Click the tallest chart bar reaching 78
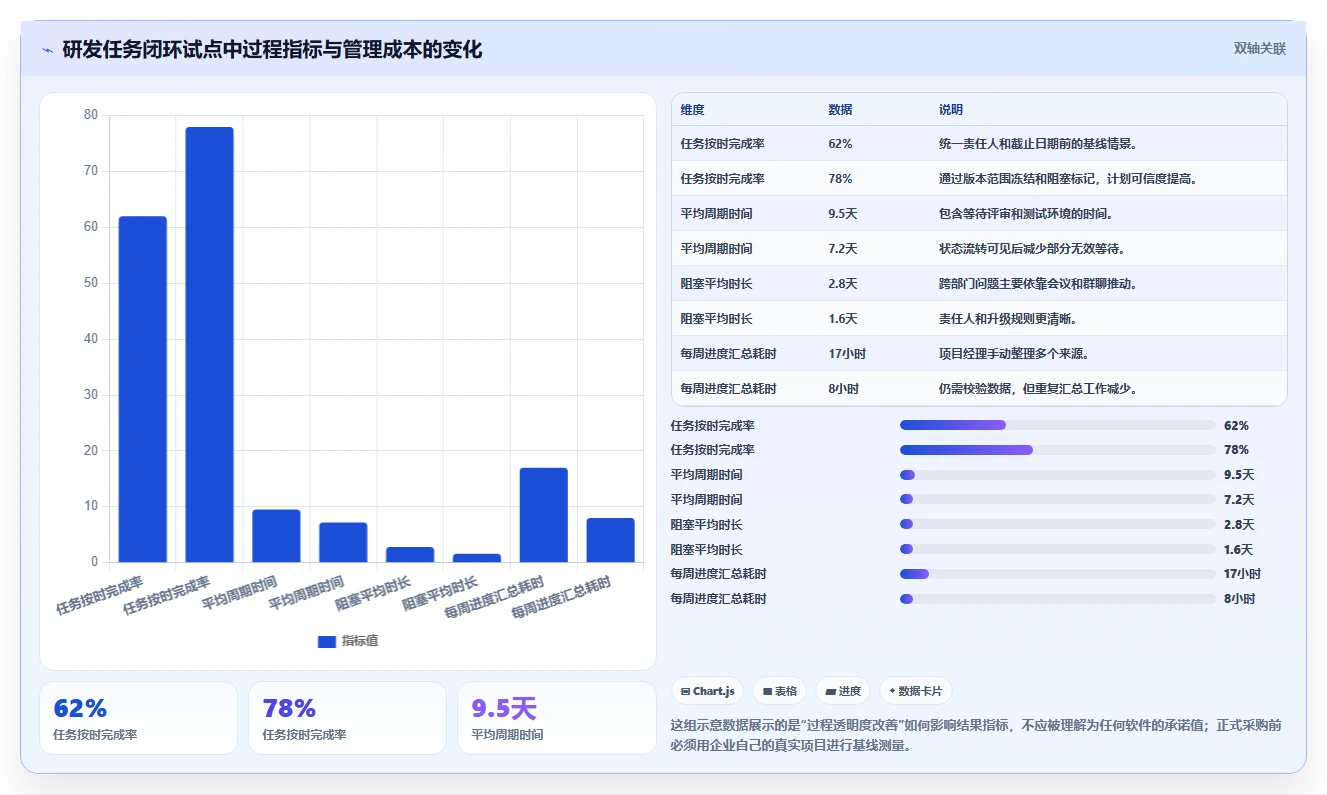Viewport: 1327px width, 795px height. coord(209,344)
